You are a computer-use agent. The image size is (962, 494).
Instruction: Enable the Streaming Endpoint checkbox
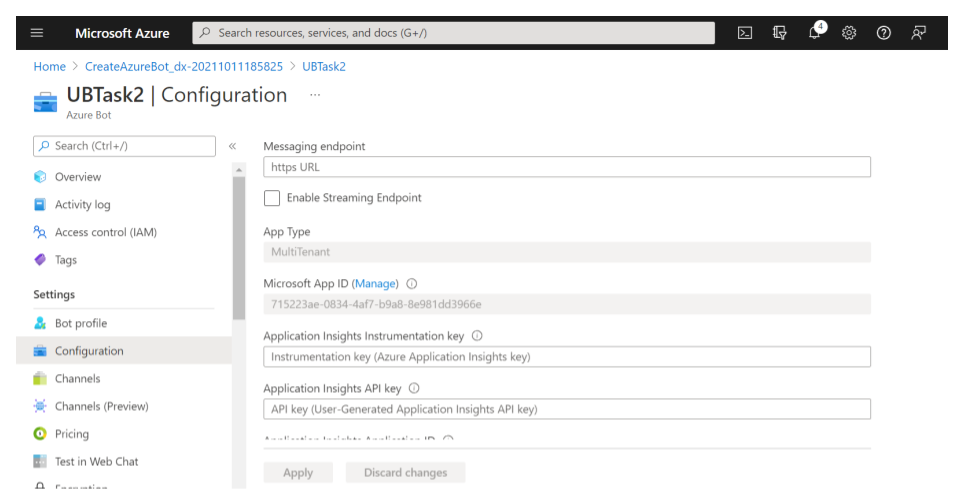(272, 198)
